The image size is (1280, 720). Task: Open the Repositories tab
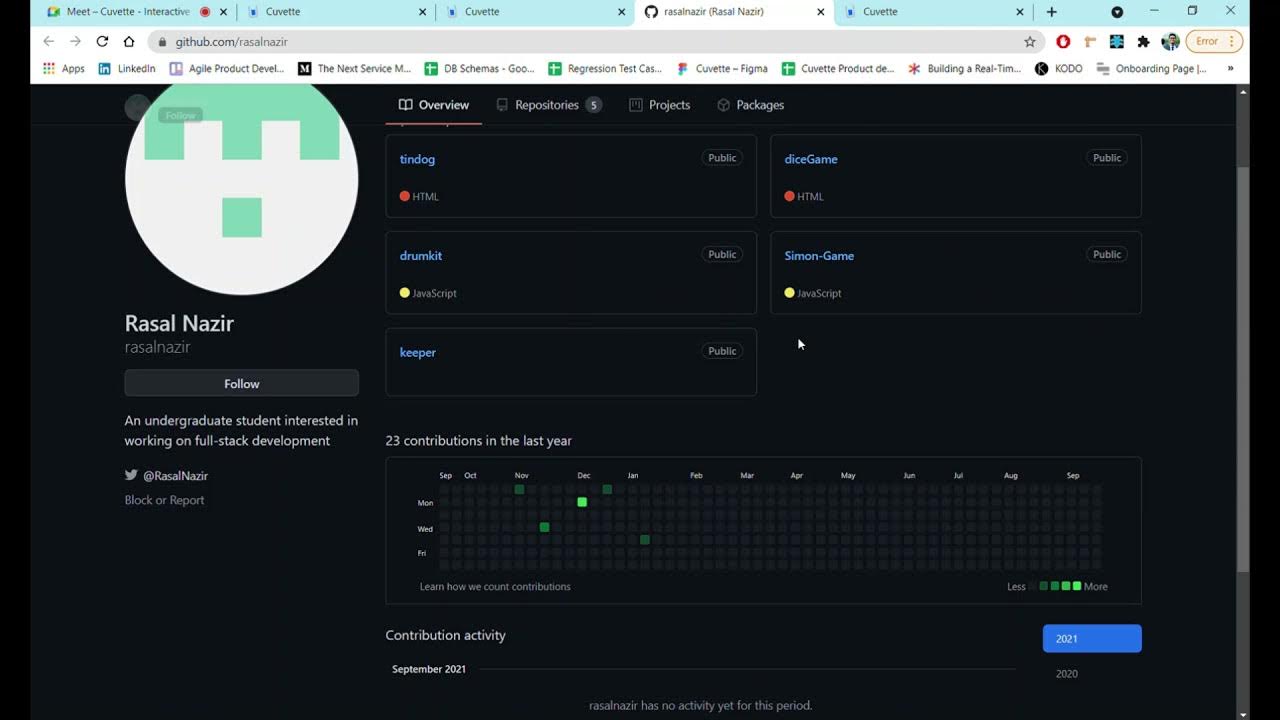(549, 105)
